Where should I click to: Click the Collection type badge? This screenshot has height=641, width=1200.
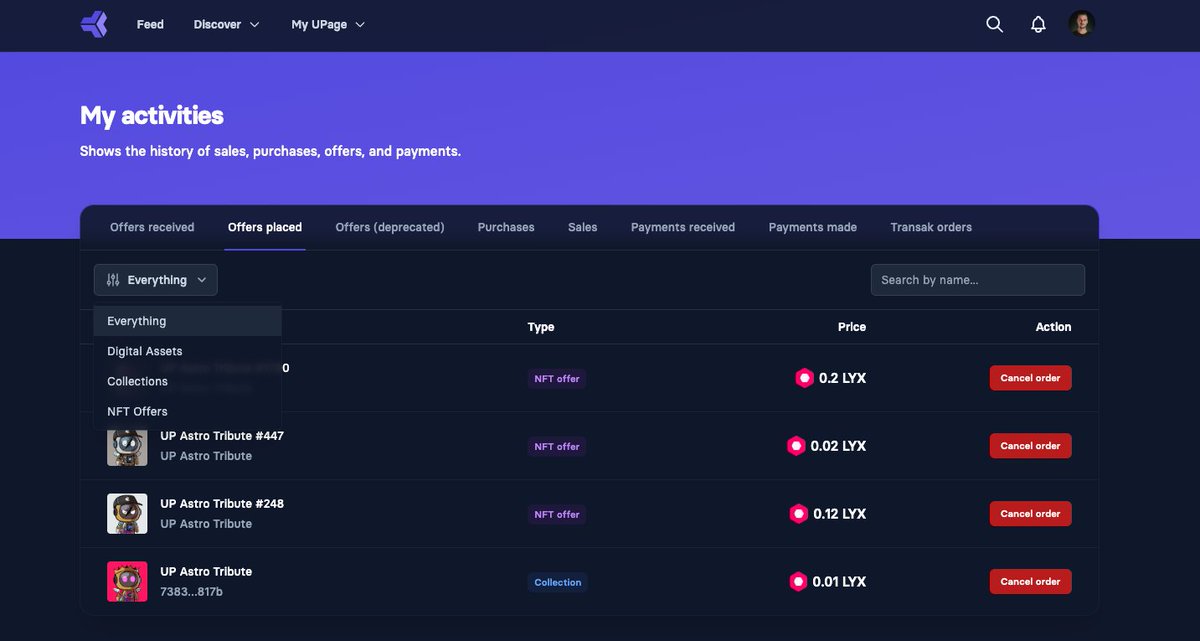[x=558, y=583]
